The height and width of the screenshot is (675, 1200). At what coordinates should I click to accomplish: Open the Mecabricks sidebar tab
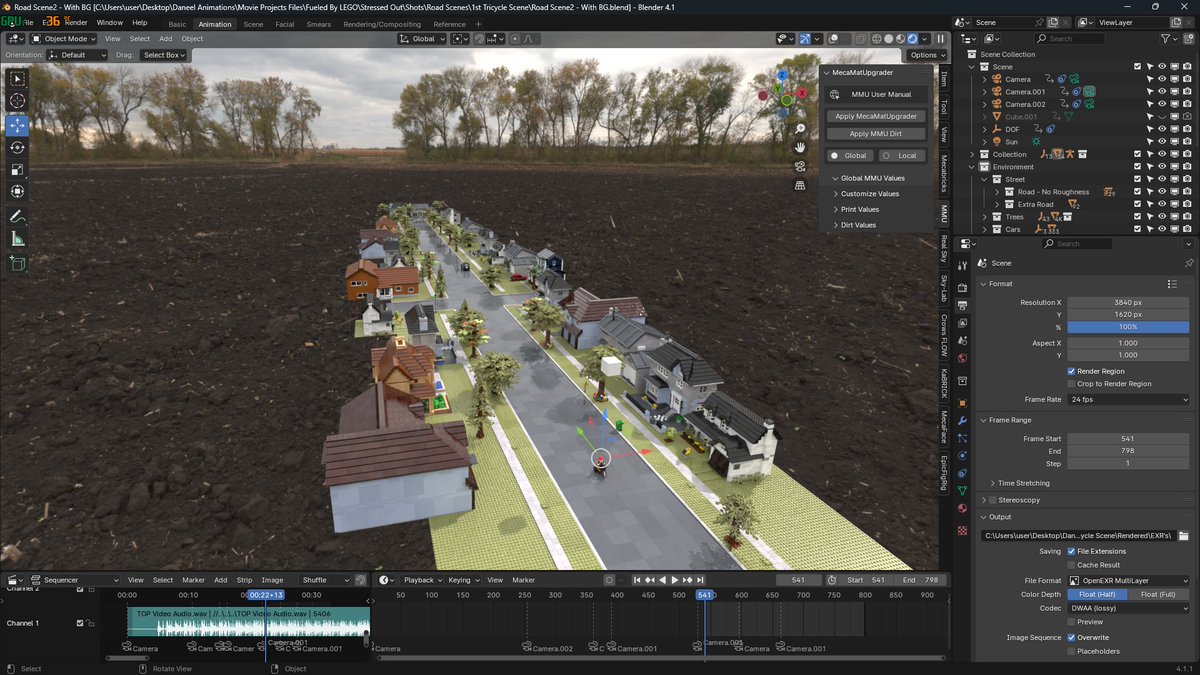(x=944, y=174)
